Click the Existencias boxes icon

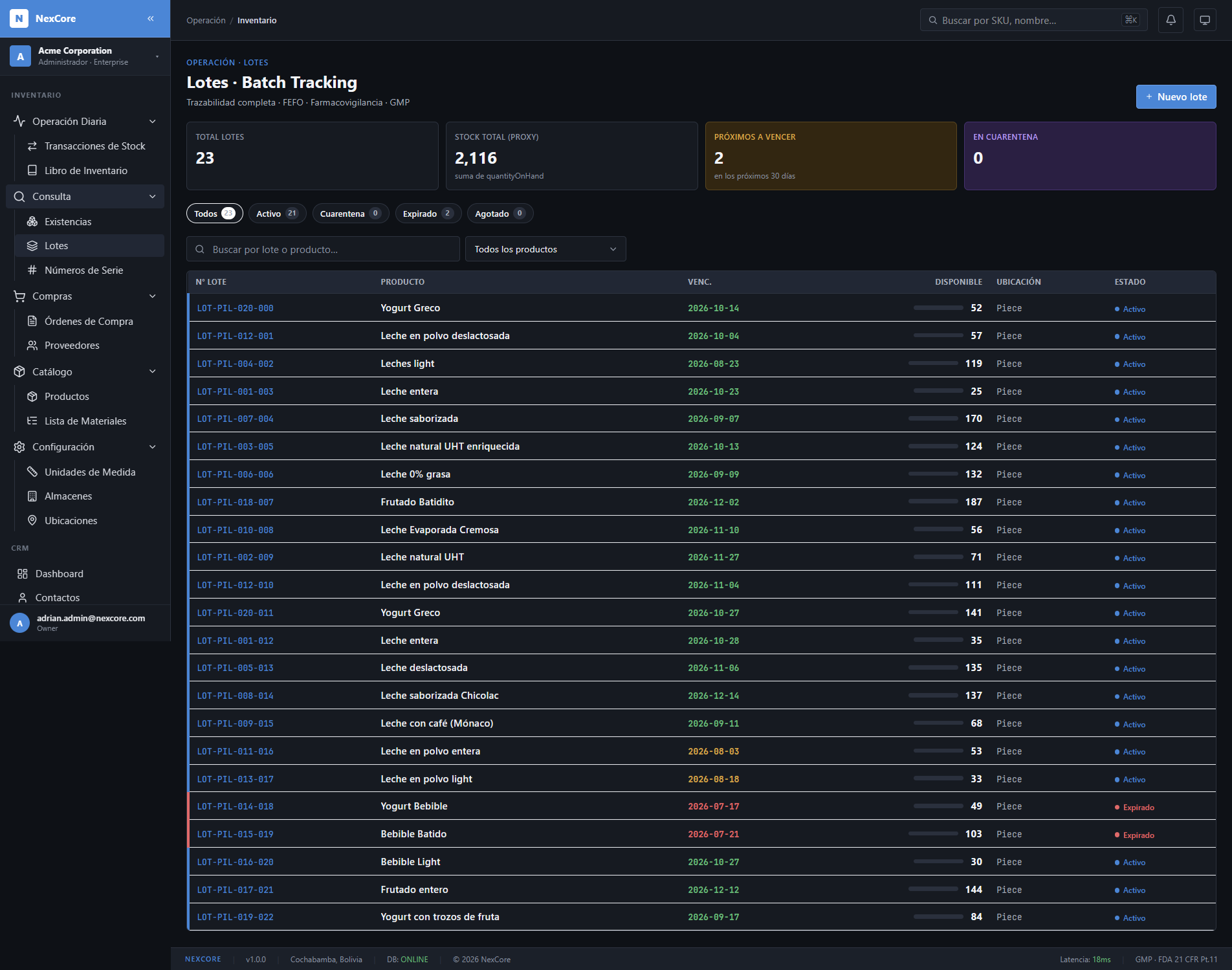coord(32,221)
